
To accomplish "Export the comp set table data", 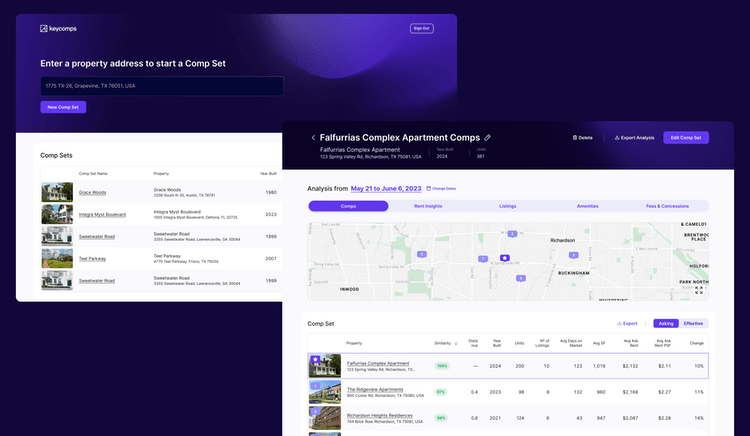I will click(627, 323).
